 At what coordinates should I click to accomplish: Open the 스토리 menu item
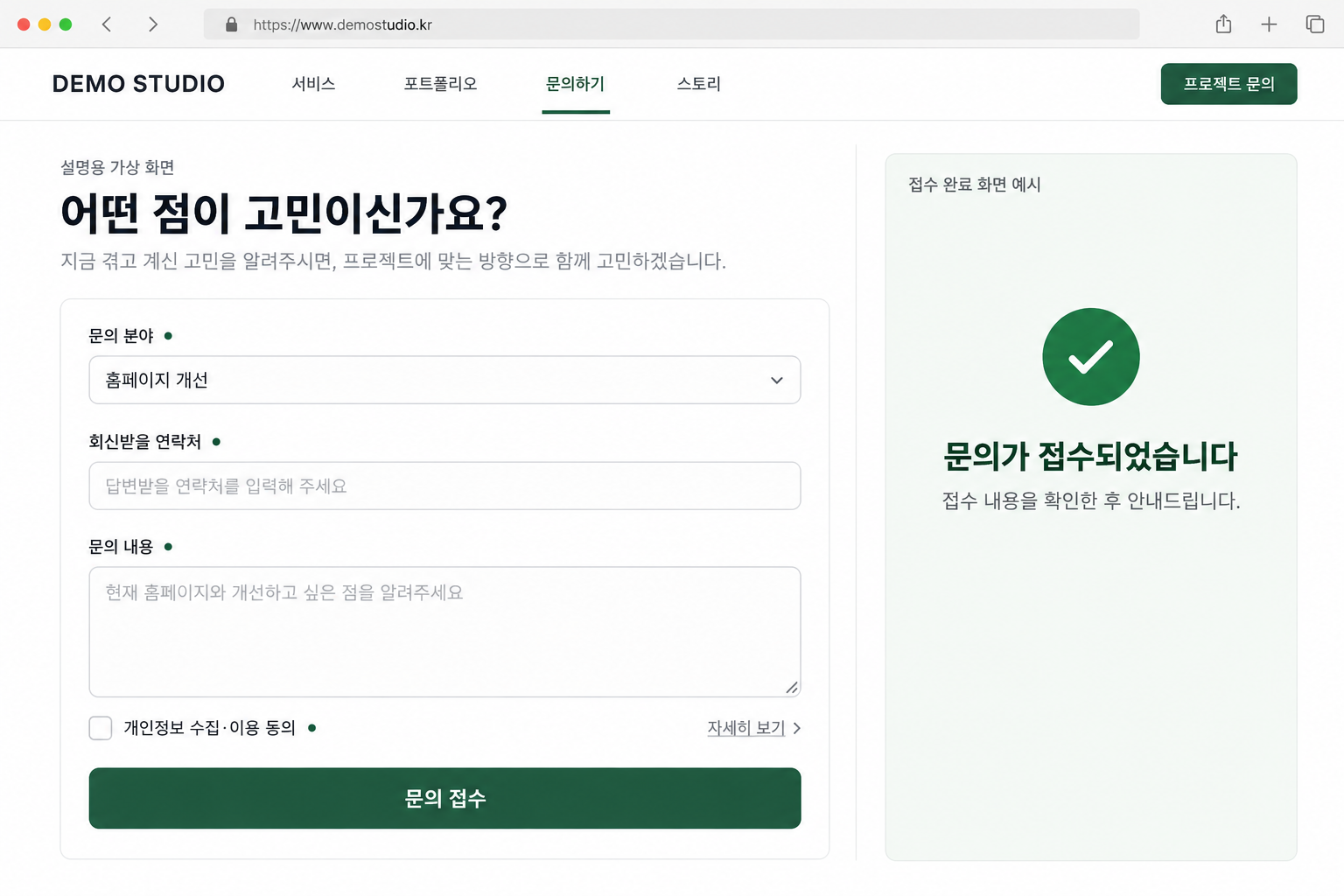(698, 84)
